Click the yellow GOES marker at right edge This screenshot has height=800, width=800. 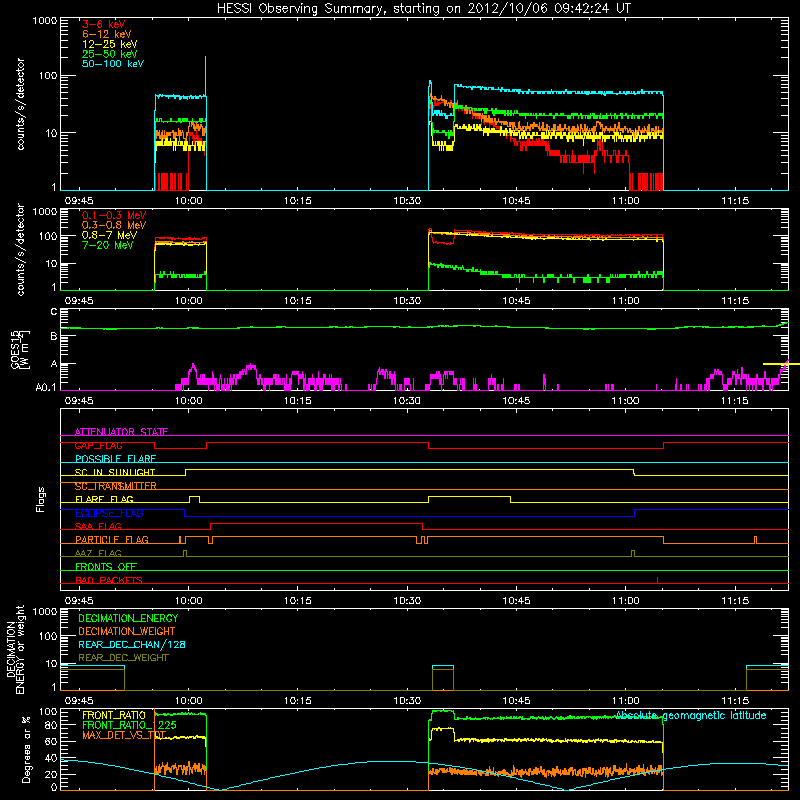tap(781, 364)
